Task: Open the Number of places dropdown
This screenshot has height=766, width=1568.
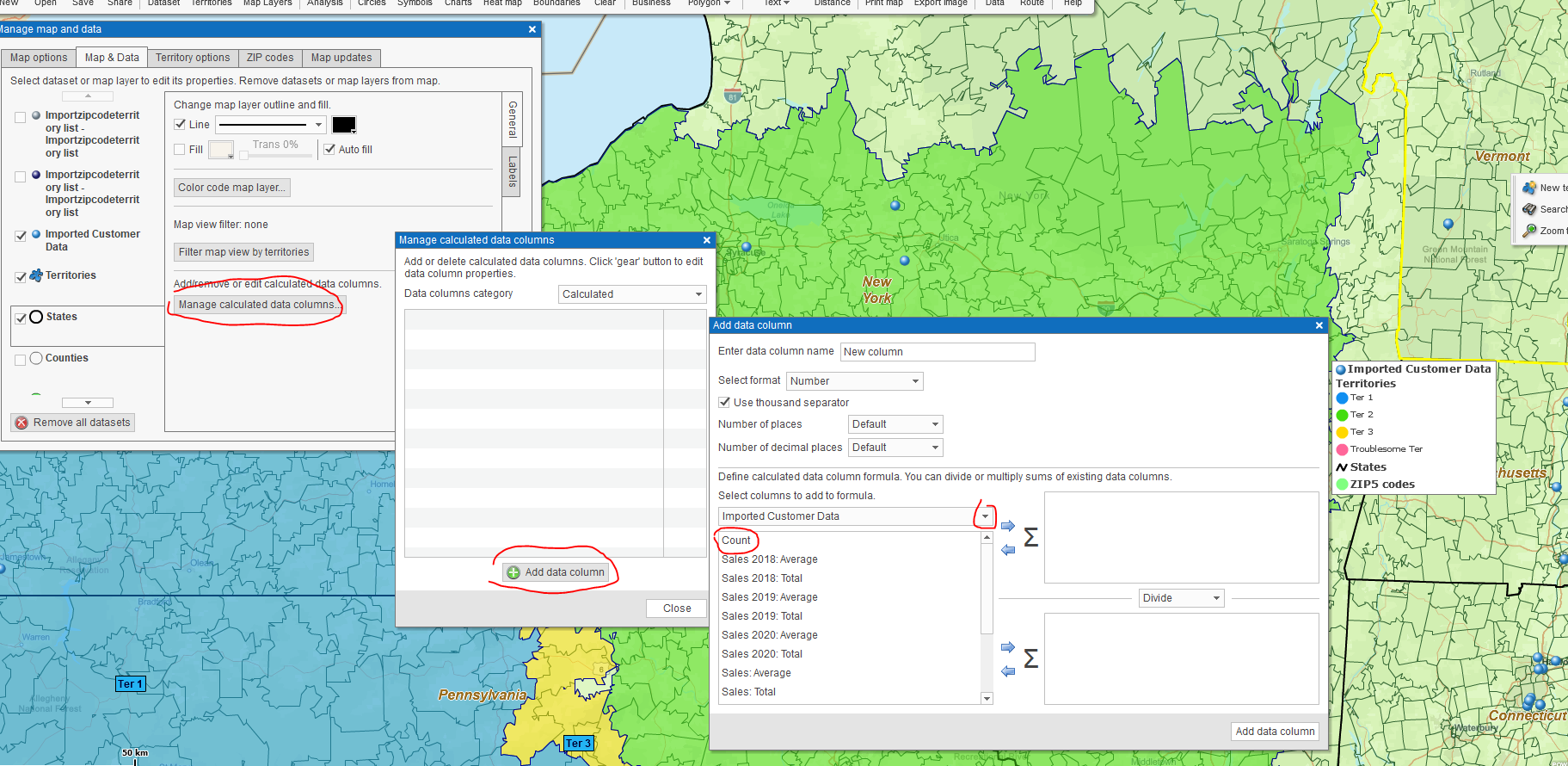Action: pyautogui.click(x=895, y=424)
